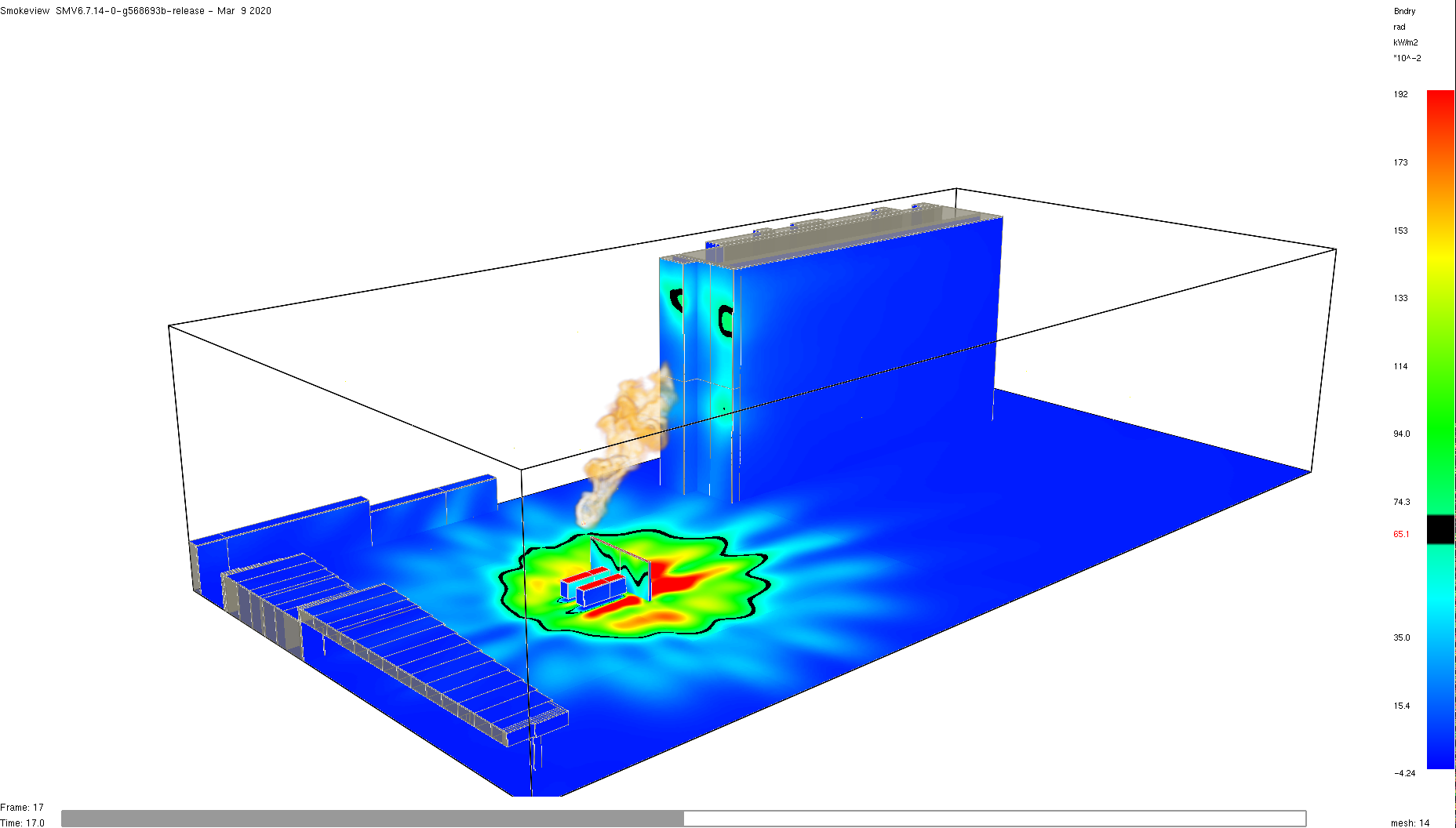Click the Time: 17.0 label

(23, 823)
